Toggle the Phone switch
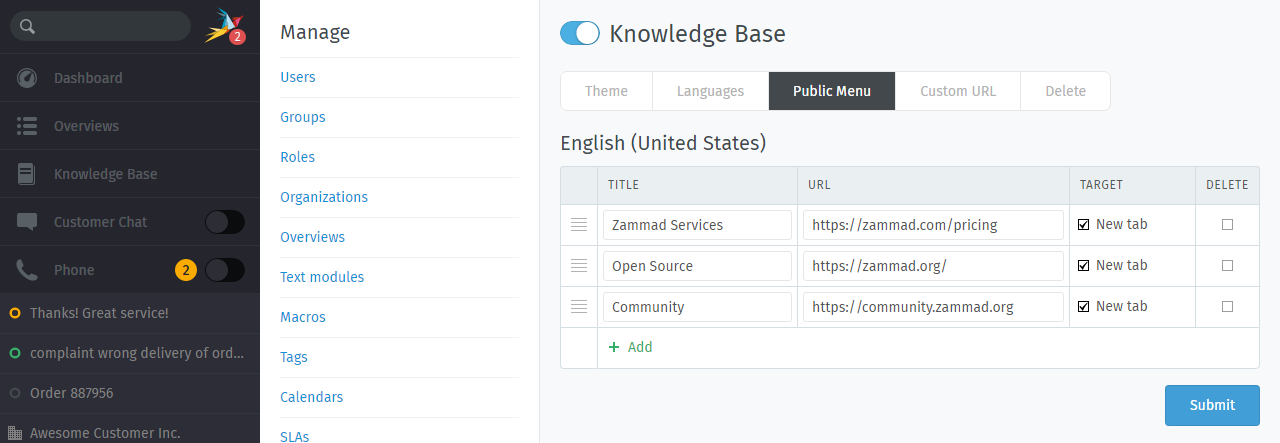The width and height of the screenshot is (1280, 443). click(x=225, y=270)
